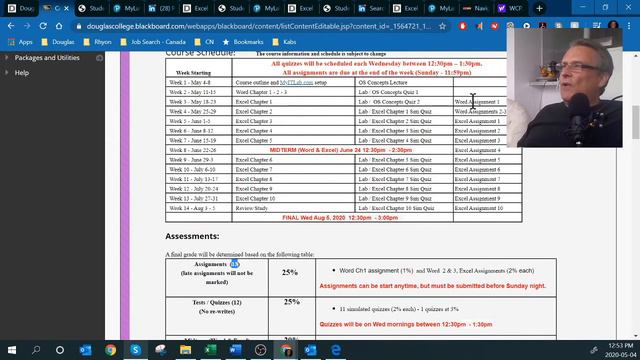This screenshot has width=640, height=360.
Task: Click 'Lab / Excel Chapter 10 Sim Quiz'
Action: [404, 208]
